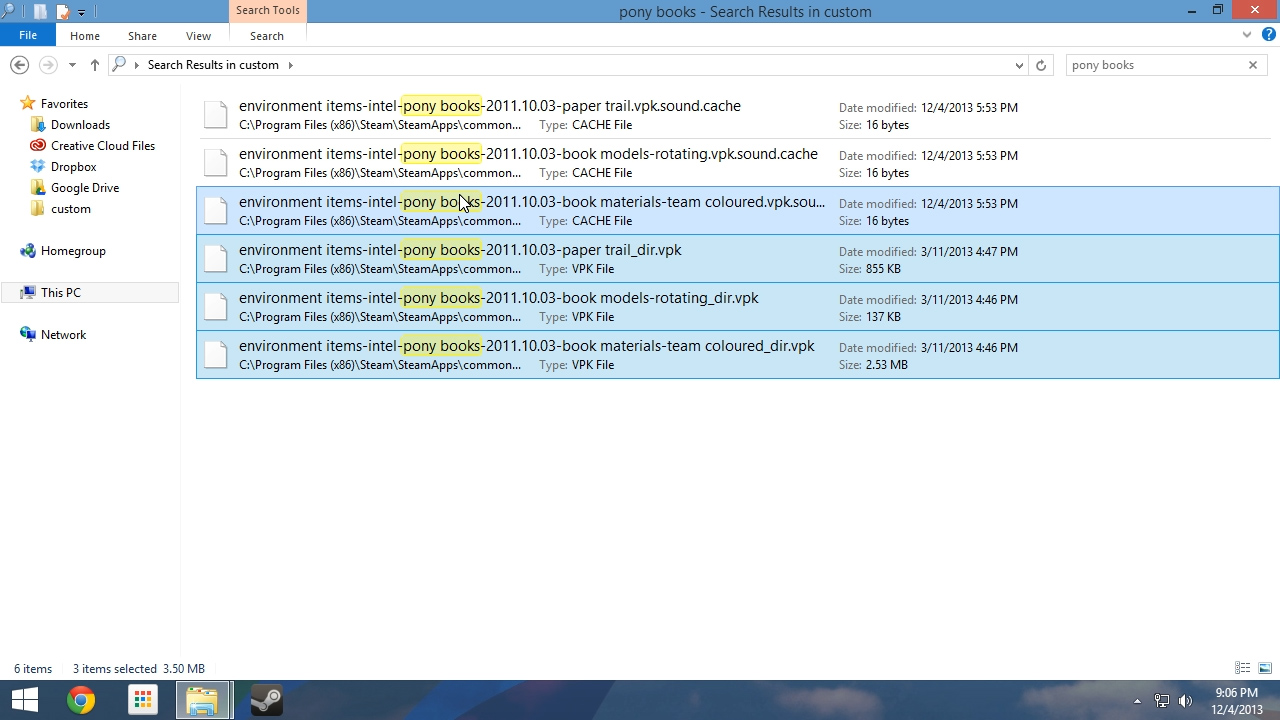Open the address bar history dropdown
This screenshot has width=1280, height=720.
click(x=1019, y=65)
